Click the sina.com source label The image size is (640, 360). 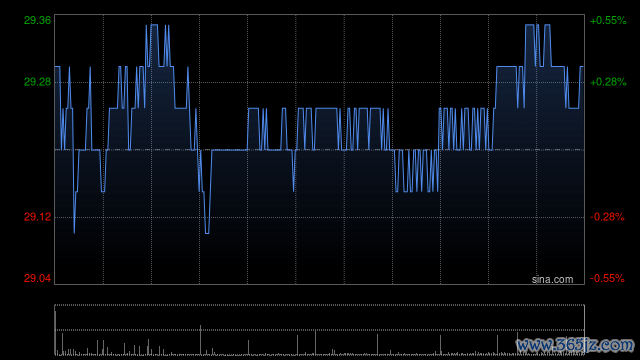click(x=552, y=279)
